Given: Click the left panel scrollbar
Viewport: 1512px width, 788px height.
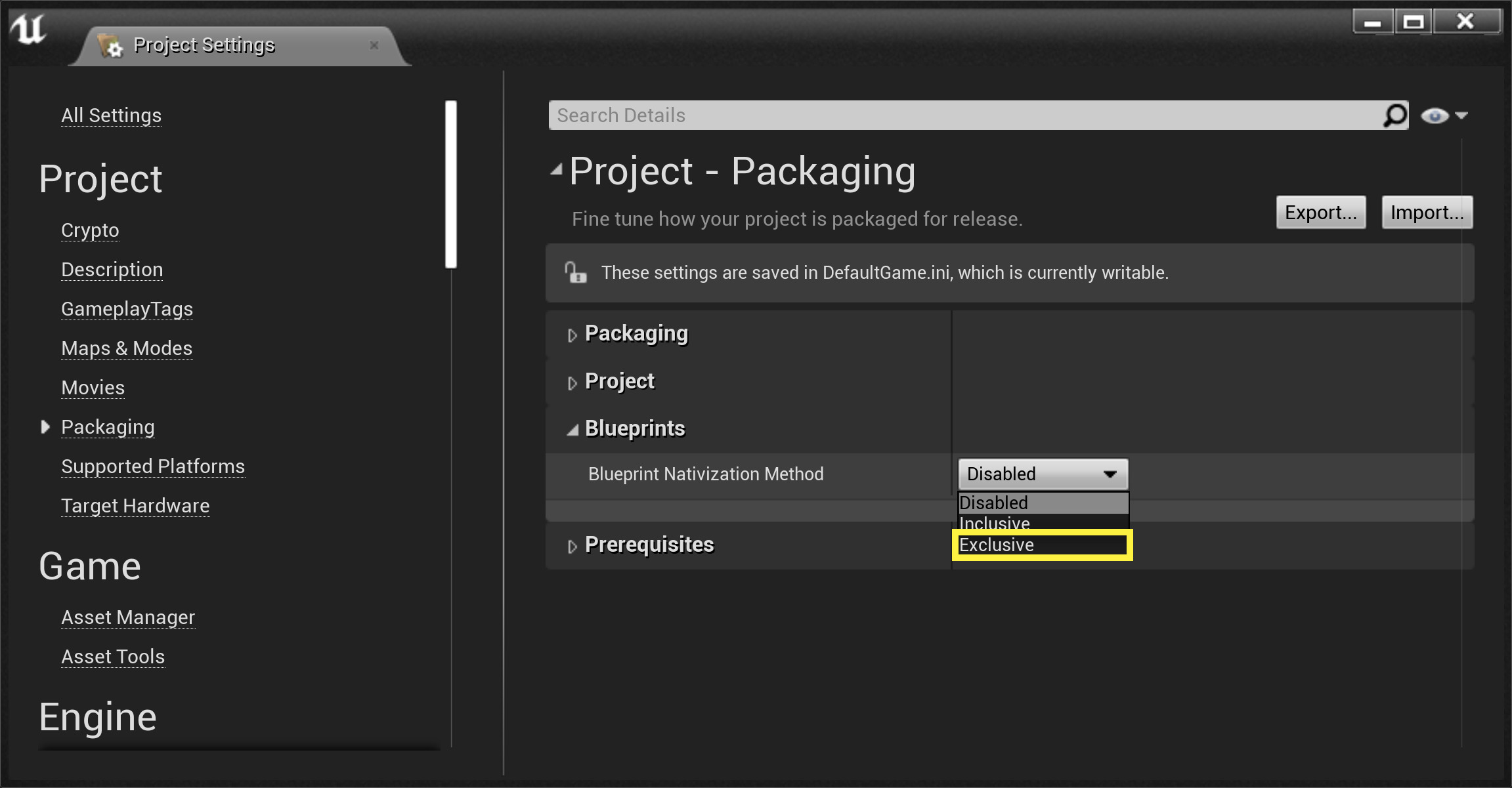Looking at the screenshot, I should point(450,184).
